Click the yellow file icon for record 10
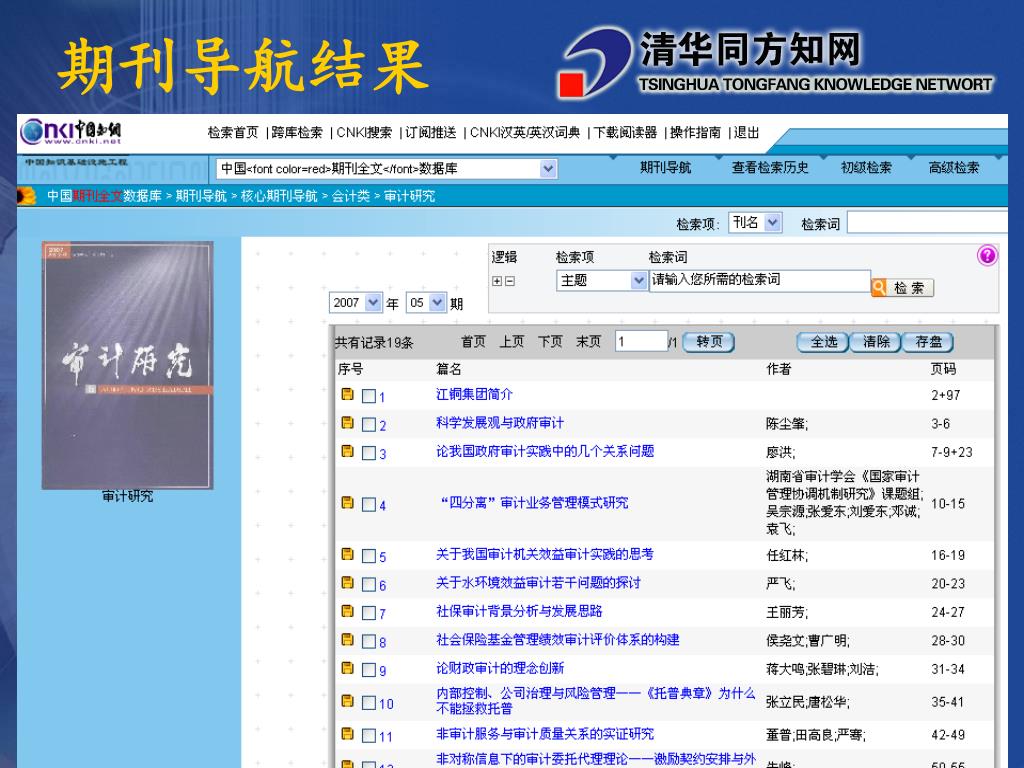The width and height of the screenshot is (1024, 768). point(347,701)
